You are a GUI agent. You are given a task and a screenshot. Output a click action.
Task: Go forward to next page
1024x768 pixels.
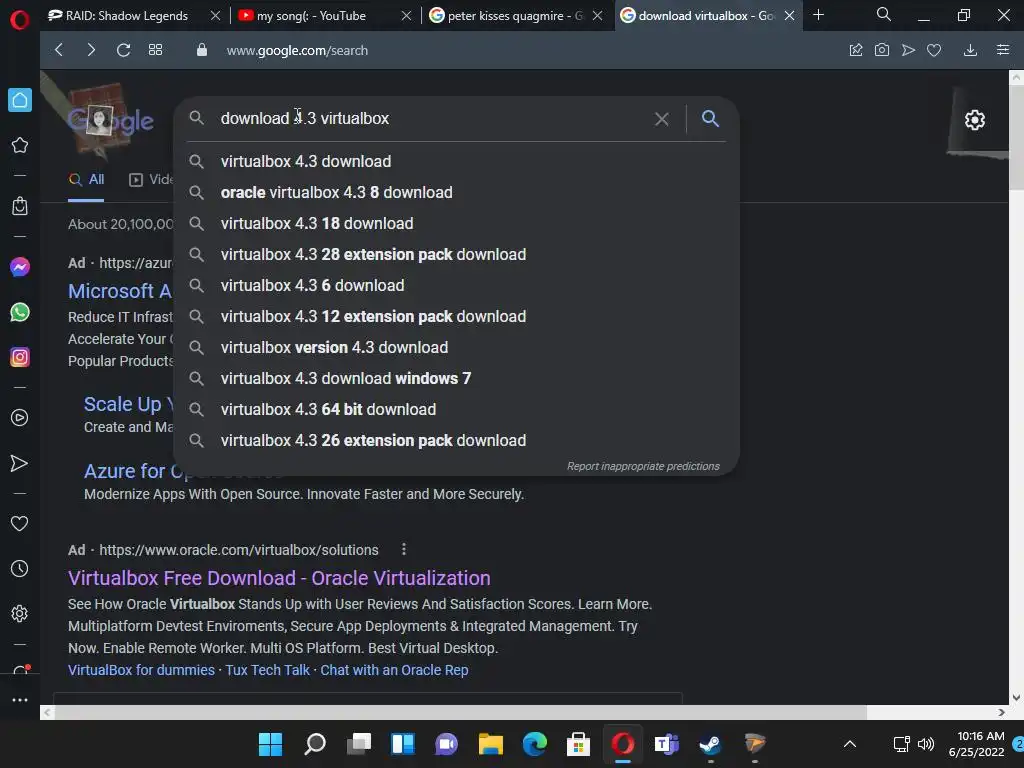coord(91,50)
